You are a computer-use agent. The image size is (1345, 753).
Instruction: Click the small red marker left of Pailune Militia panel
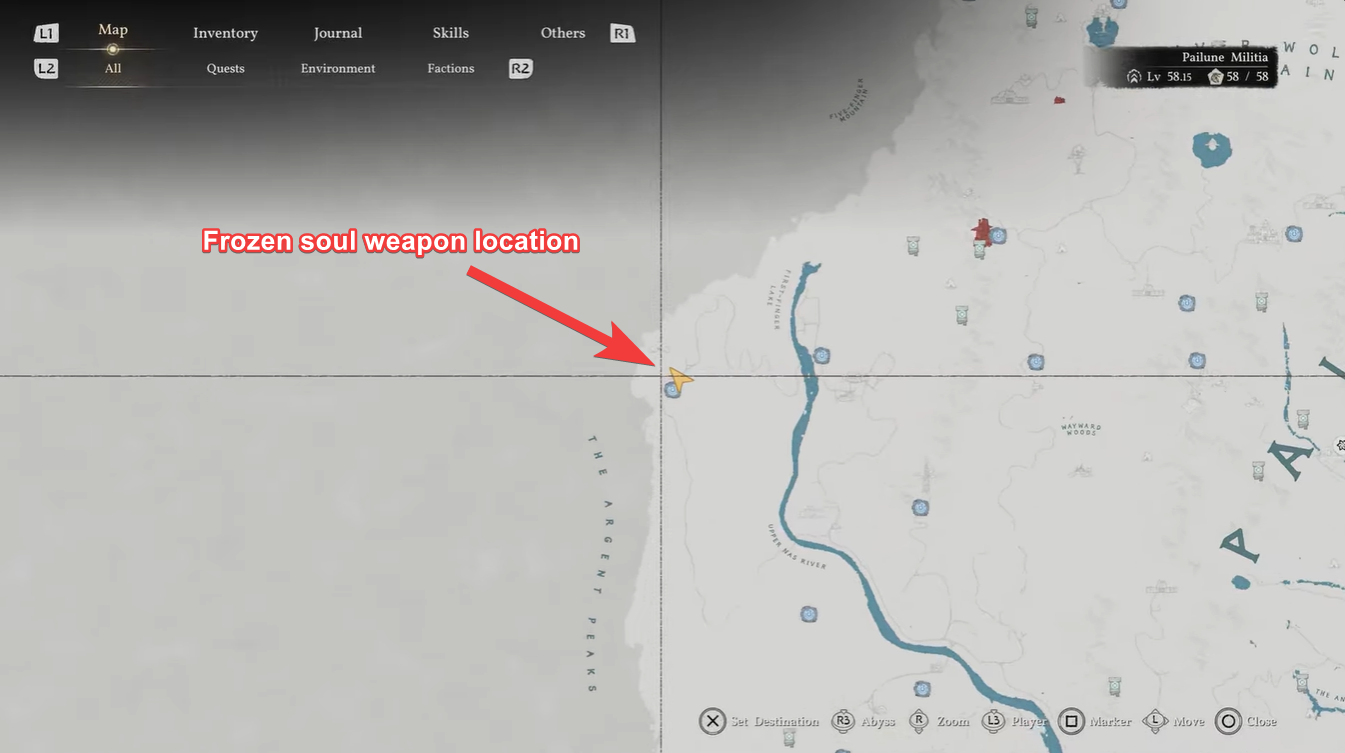[1058, 100]
